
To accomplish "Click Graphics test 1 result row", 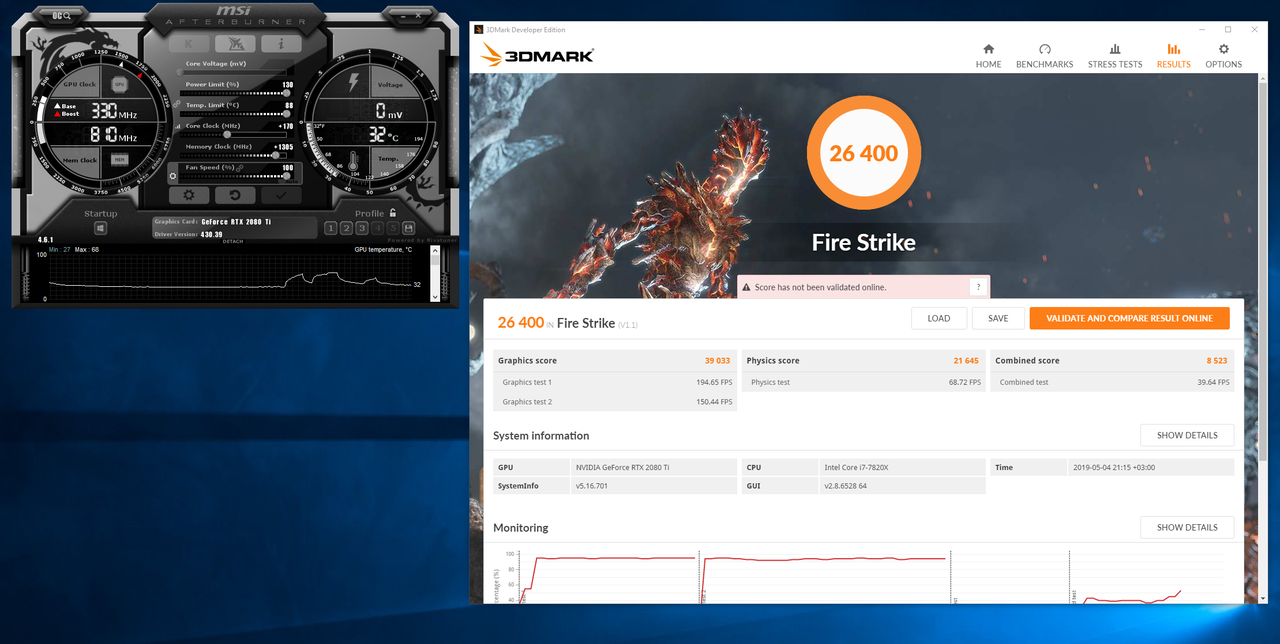I will 615,382.
